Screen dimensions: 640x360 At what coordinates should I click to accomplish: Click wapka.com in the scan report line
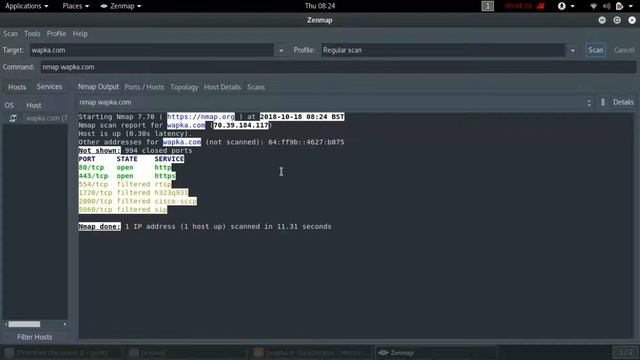pyautogui.click(x=186, y=125)
